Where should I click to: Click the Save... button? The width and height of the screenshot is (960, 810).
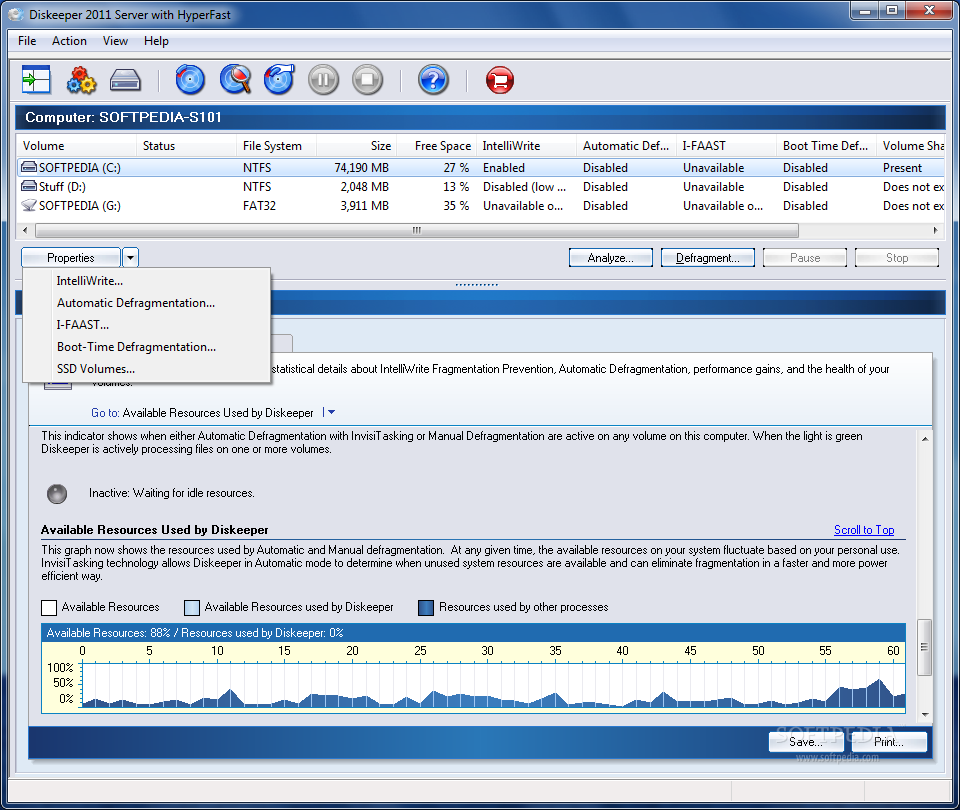[806, 742]
